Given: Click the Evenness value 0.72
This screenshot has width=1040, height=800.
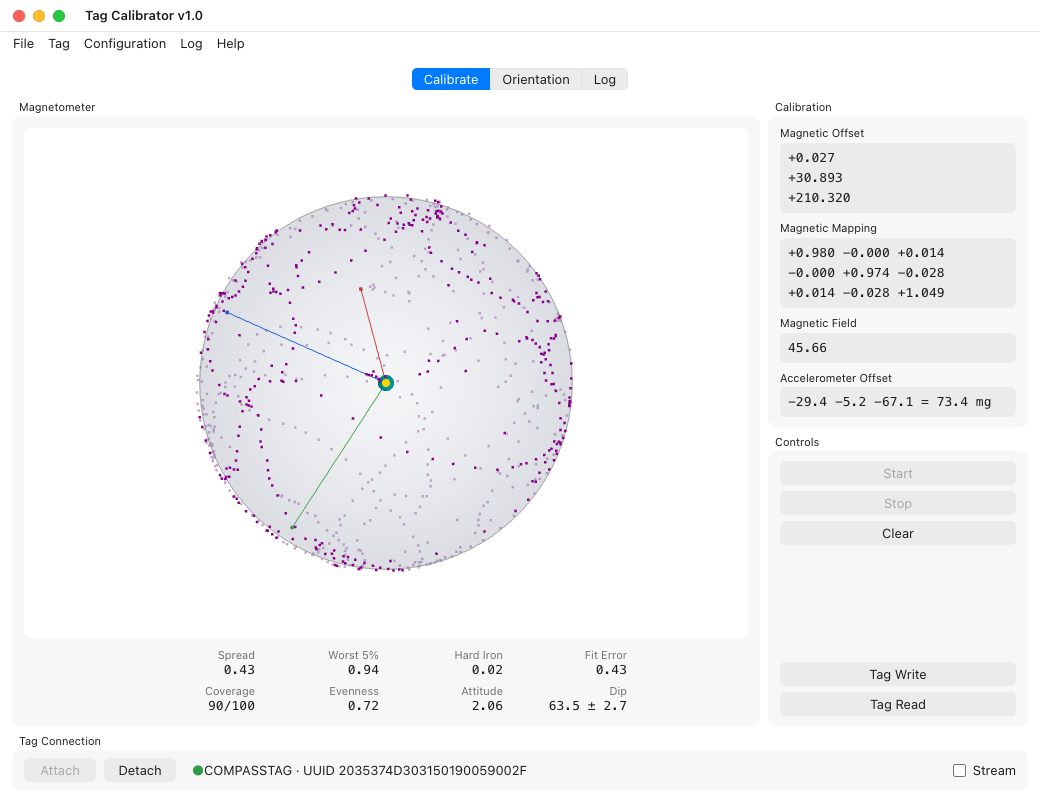Looking at the screenshot, I should click(x=363, y=706).
